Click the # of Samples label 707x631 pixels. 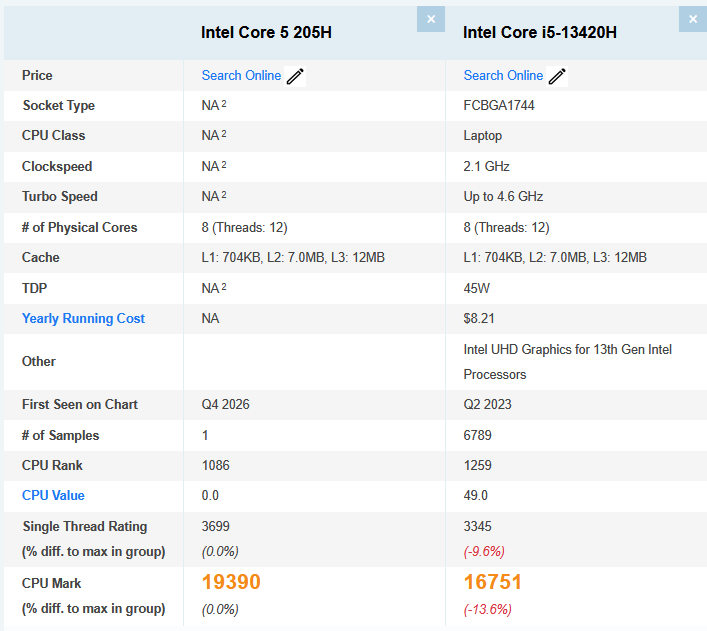pyautogui.click(x=60, y=435)
